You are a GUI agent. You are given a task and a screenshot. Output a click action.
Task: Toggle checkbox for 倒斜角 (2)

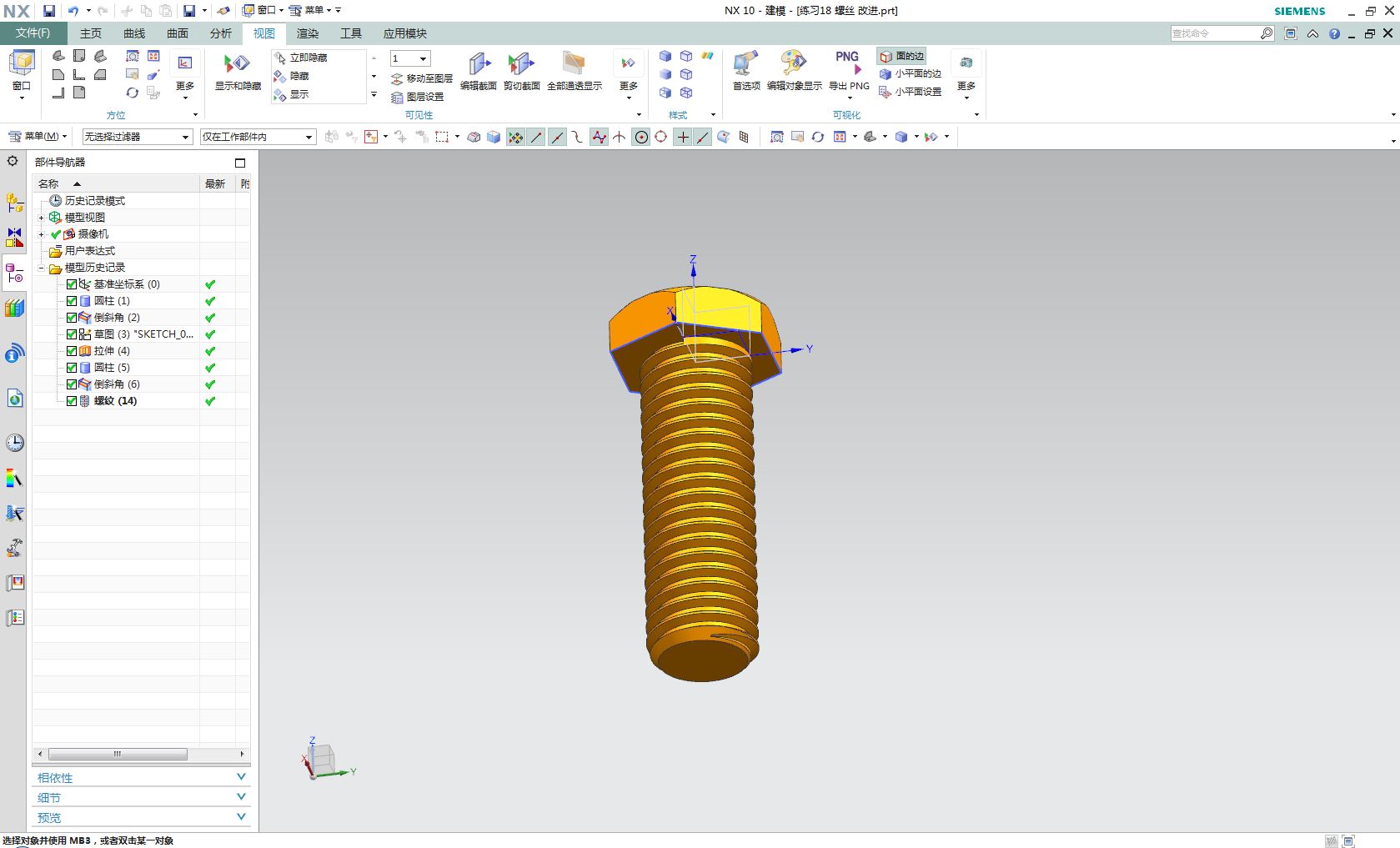click(x=72, y=318)
